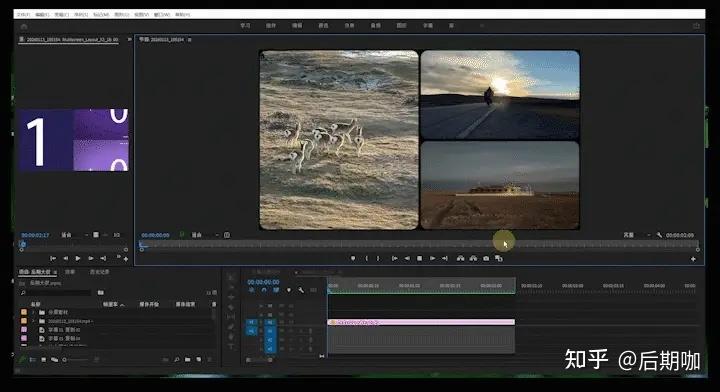
Task: Open the Source monitor button editor plus
Action: tap(126, 259)
